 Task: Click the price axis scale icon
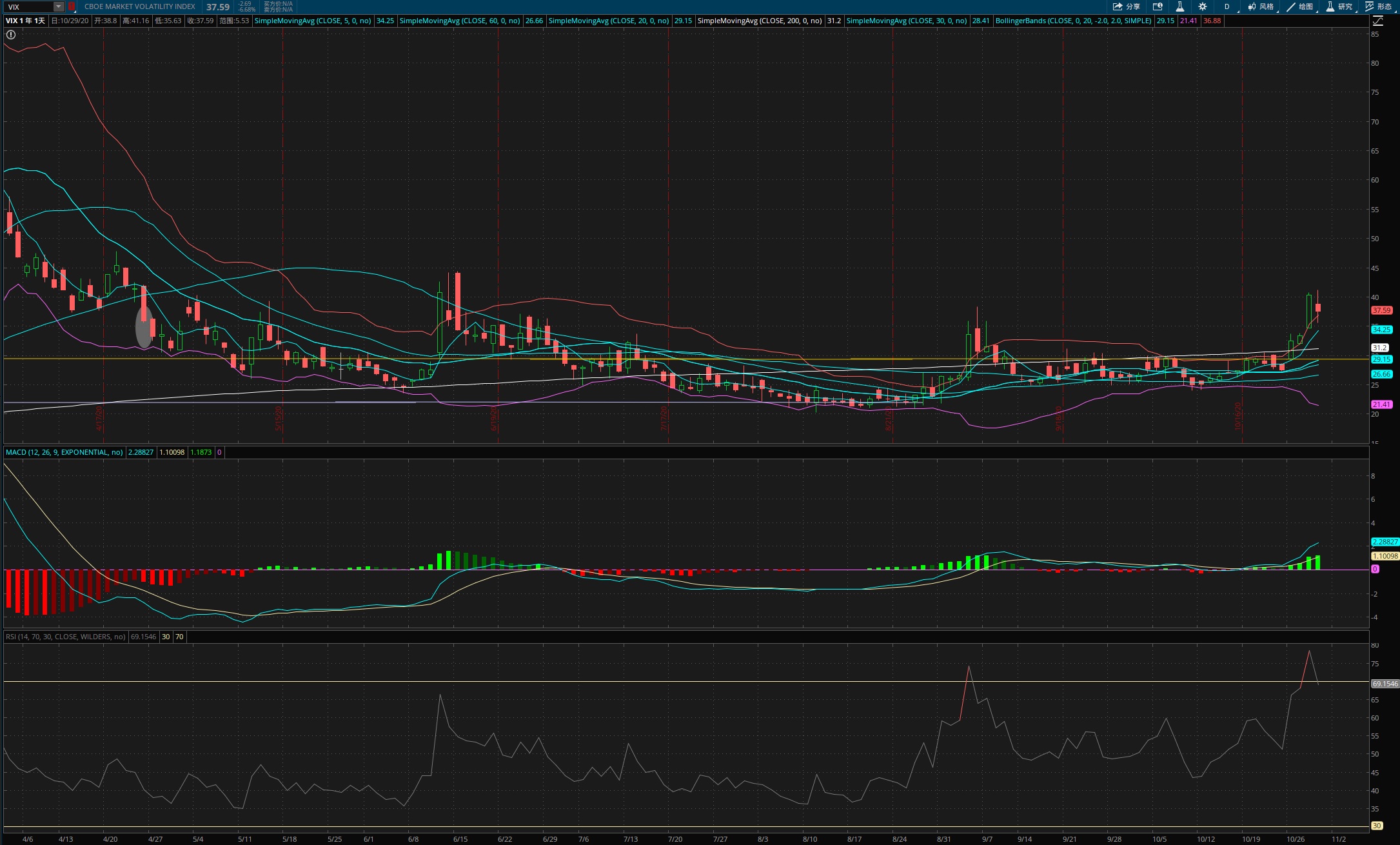pos(1378,21)
